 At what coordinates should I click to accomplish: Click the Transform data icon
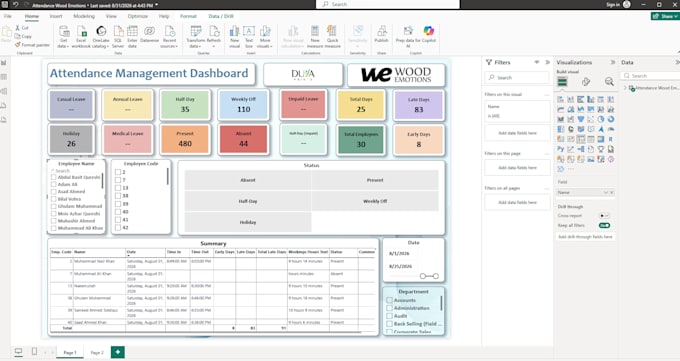point(195,36)
